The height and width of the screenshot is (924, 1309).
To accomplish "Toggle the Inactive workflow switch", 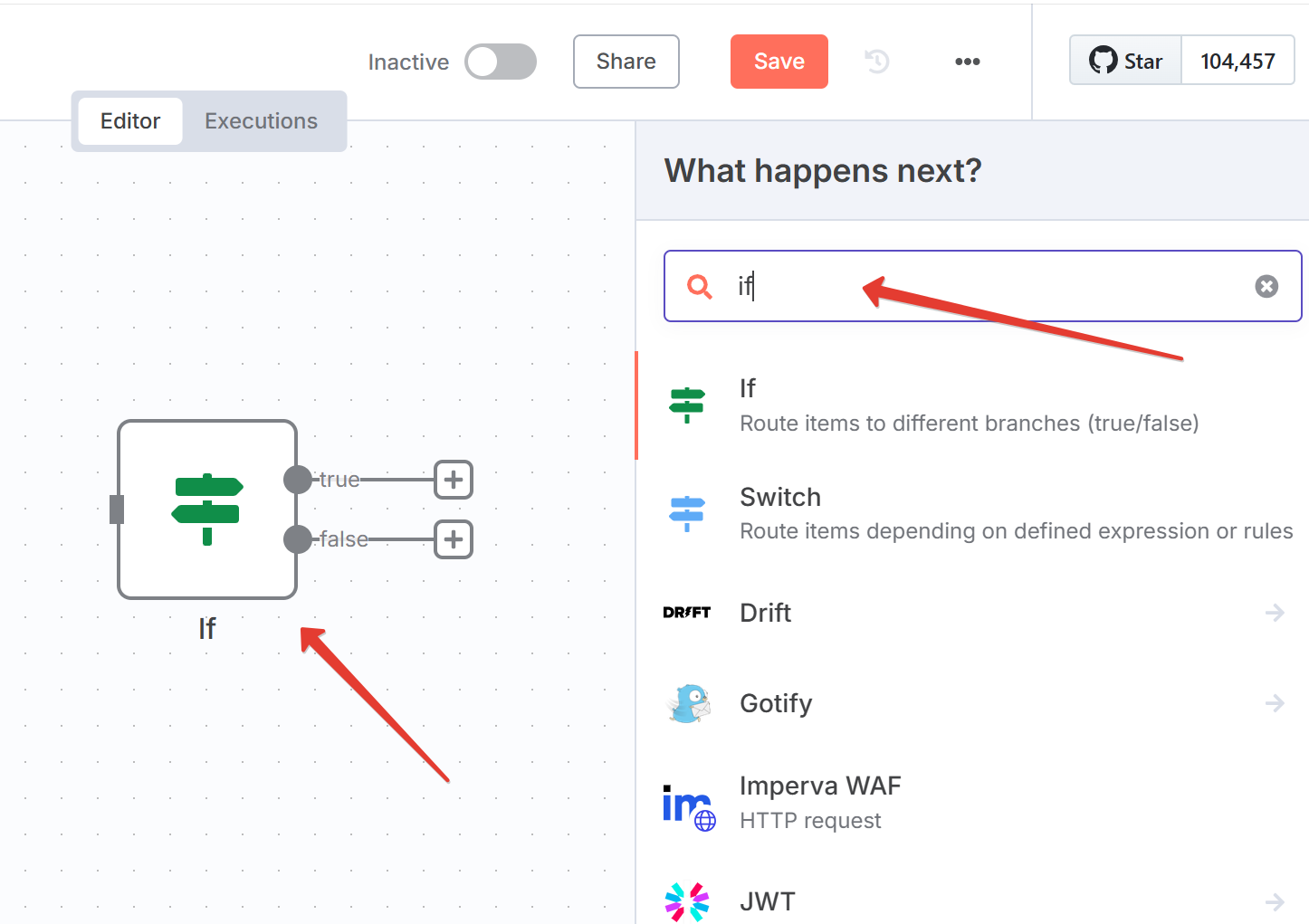I will pos(501,62).
